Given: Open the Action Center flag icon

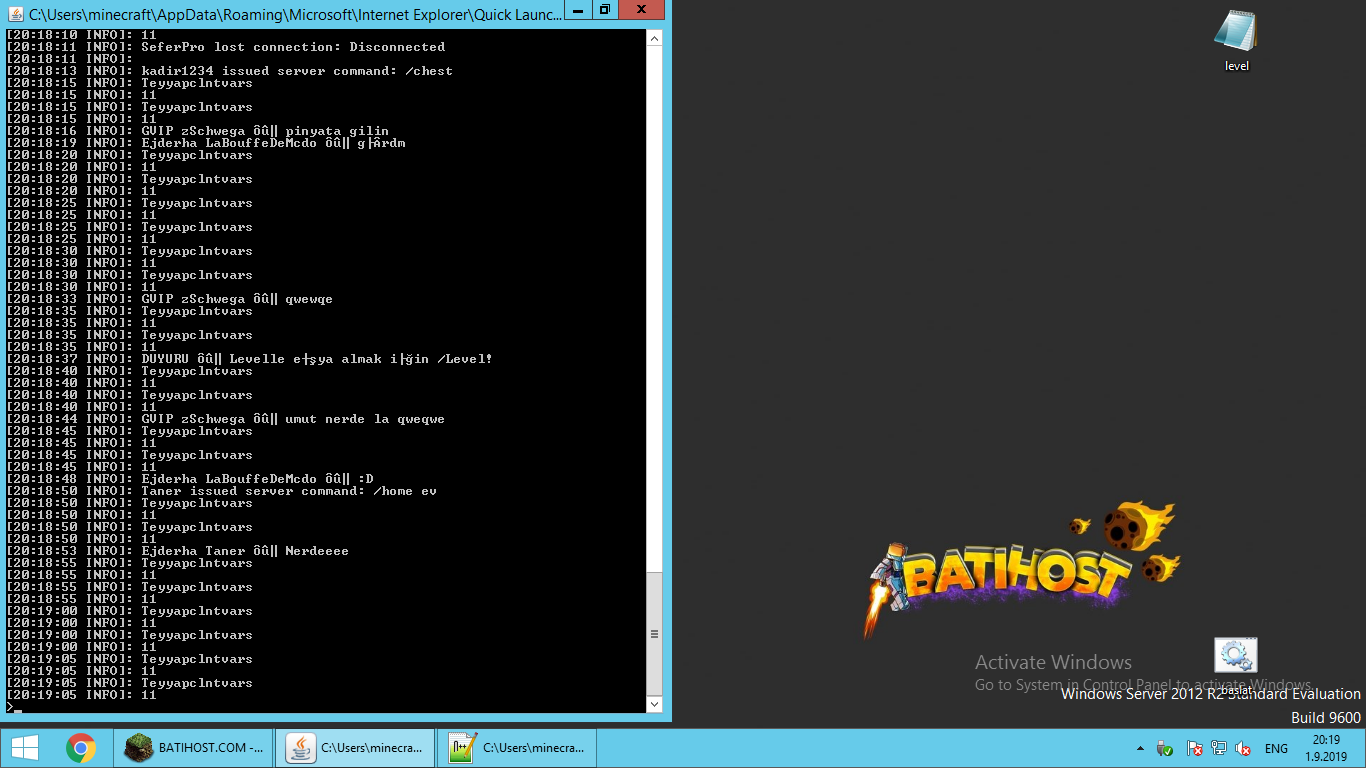Looking at the screenshot, I should pos(1194,748).
